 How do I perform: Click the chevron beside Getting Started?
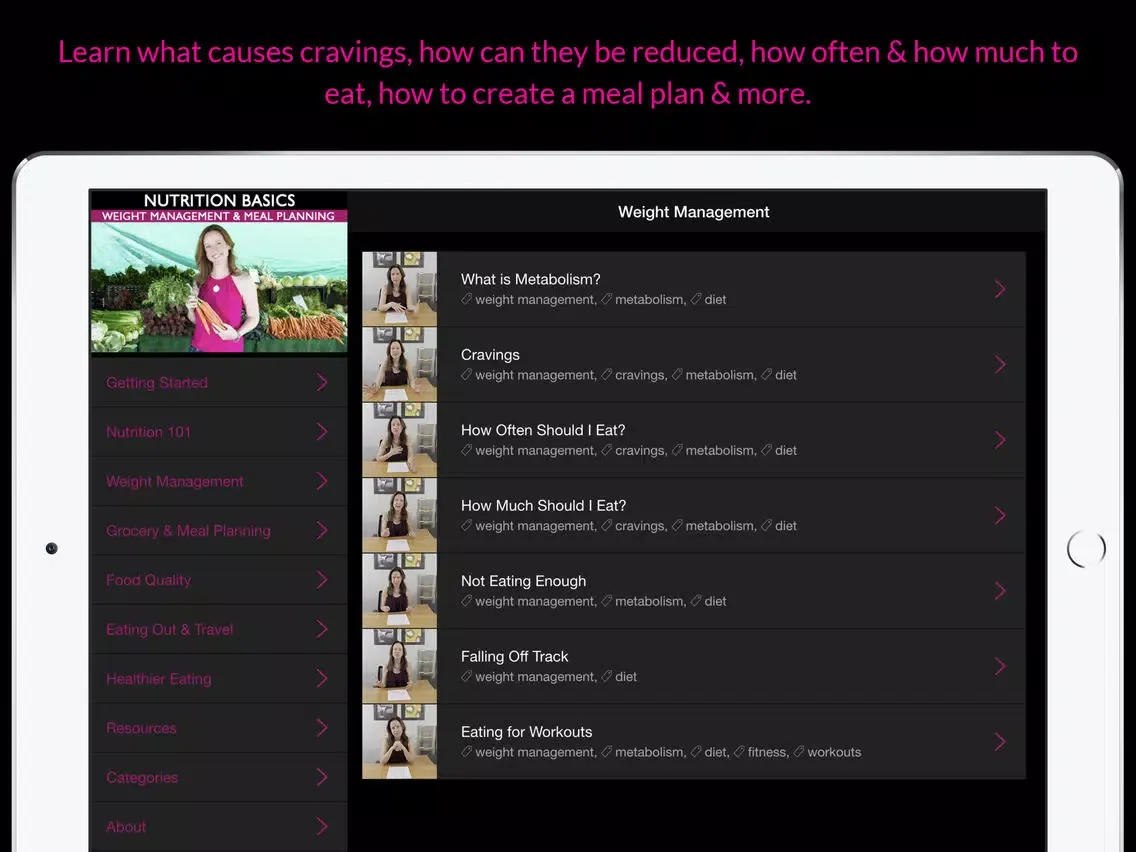pyautogui.click(x=322, y=383)
